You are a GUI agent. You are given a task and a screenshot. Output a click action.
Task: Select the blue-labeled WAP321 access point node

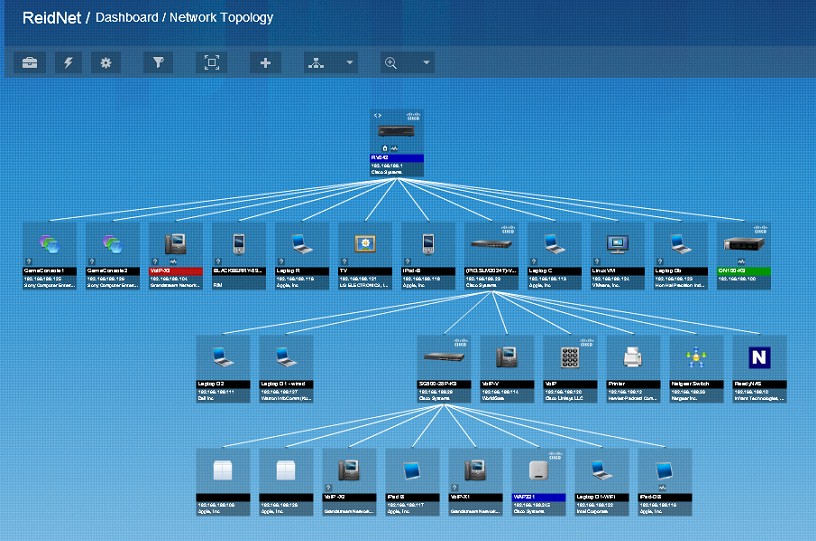pyautogui.click(x=539, y=482)
